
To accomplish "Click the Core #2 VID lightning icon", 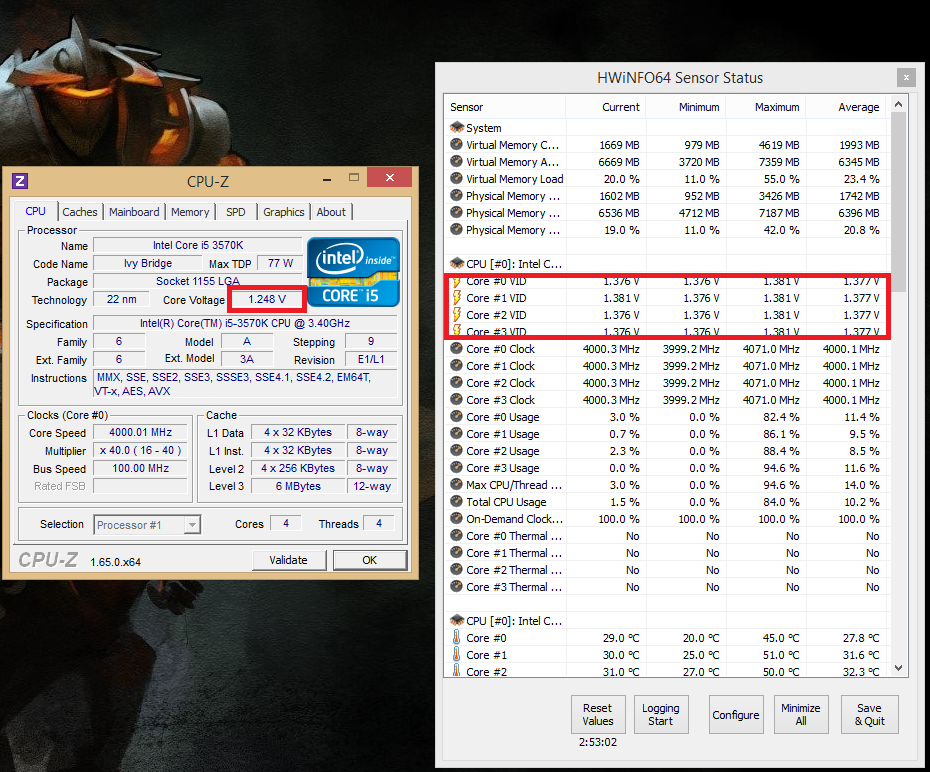I will pos(457,314).
